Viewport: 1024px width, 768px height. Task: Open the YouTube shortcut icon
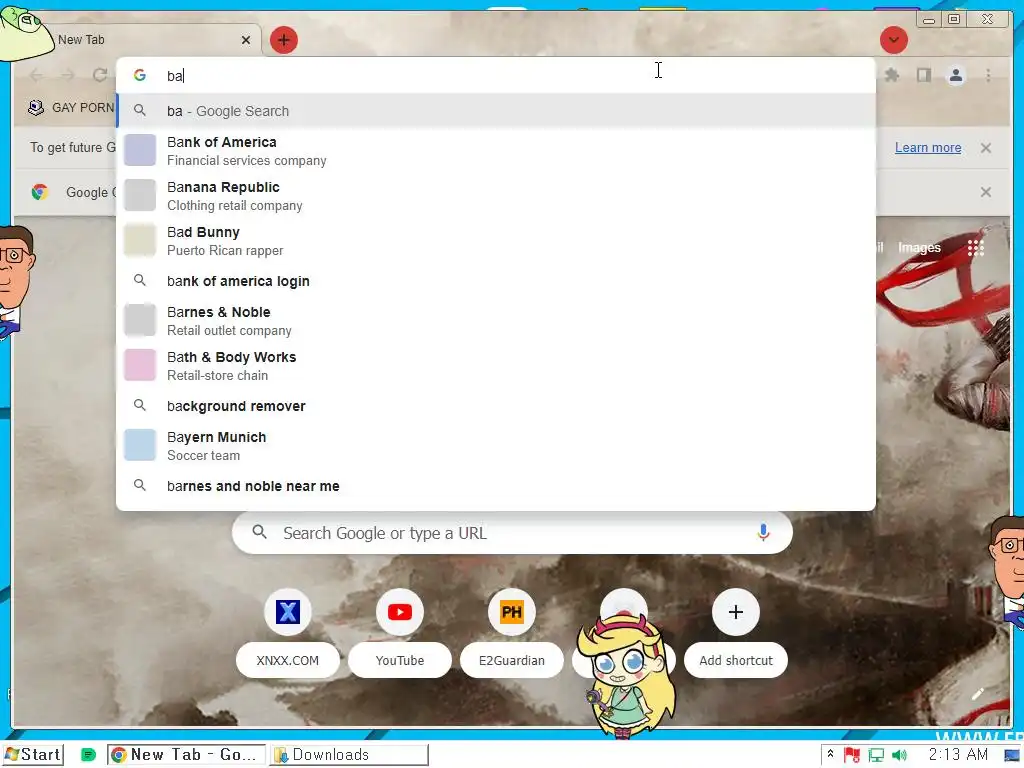click(x=400, y=612)
